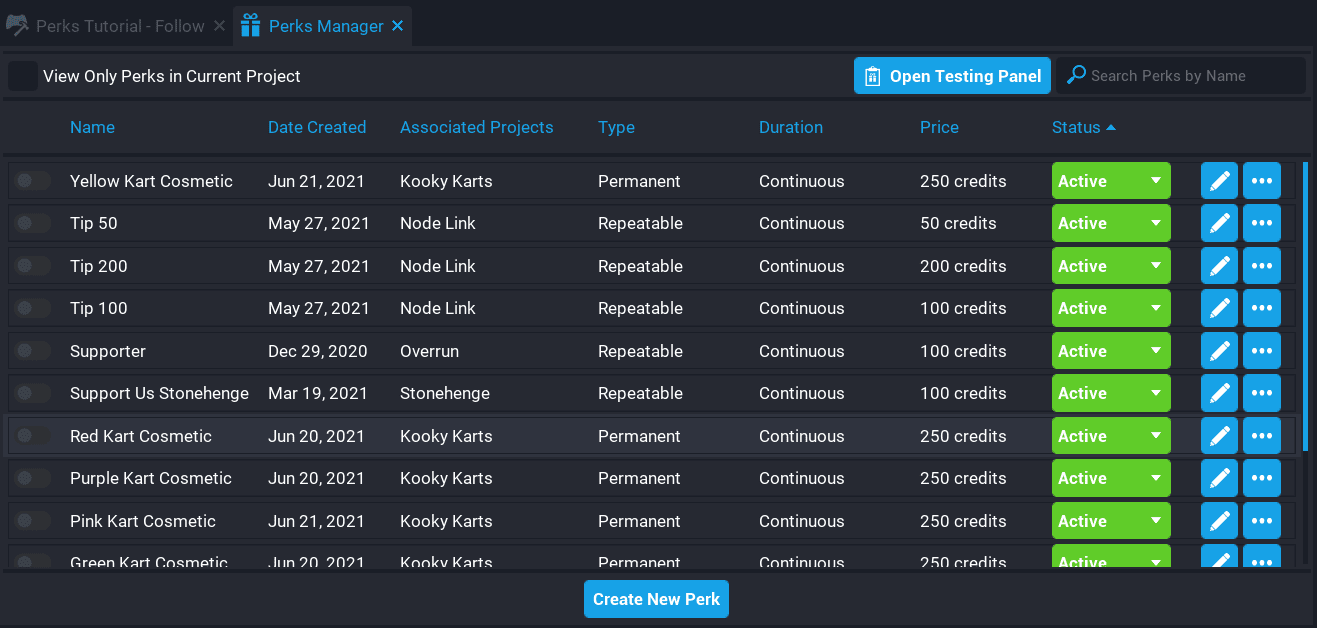Edit the Support Us Stonehenge perk
Screen dimensions: 1317x628
(x=1218, y=393)
